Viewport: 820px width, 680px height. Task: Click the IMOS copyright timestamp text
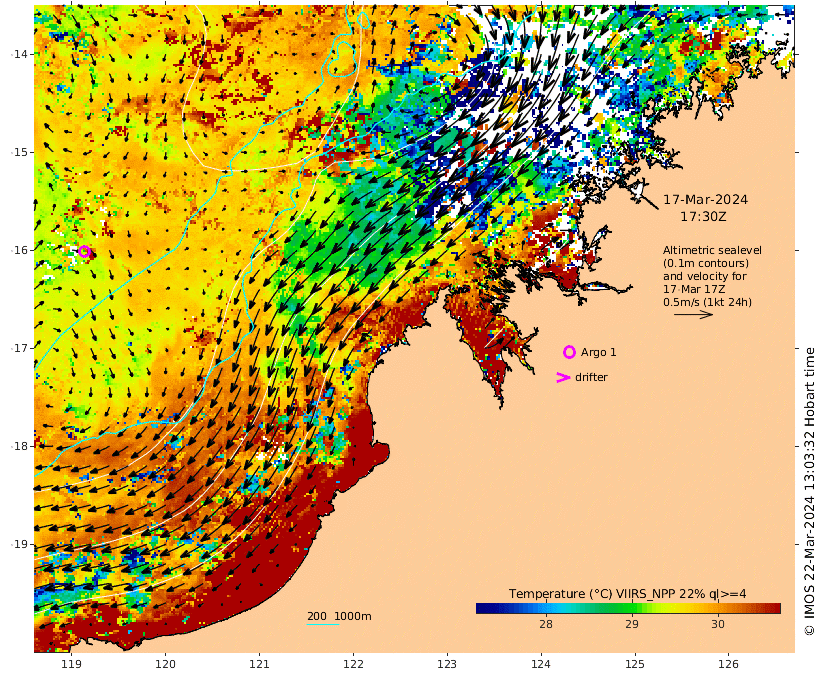[810, 491]
